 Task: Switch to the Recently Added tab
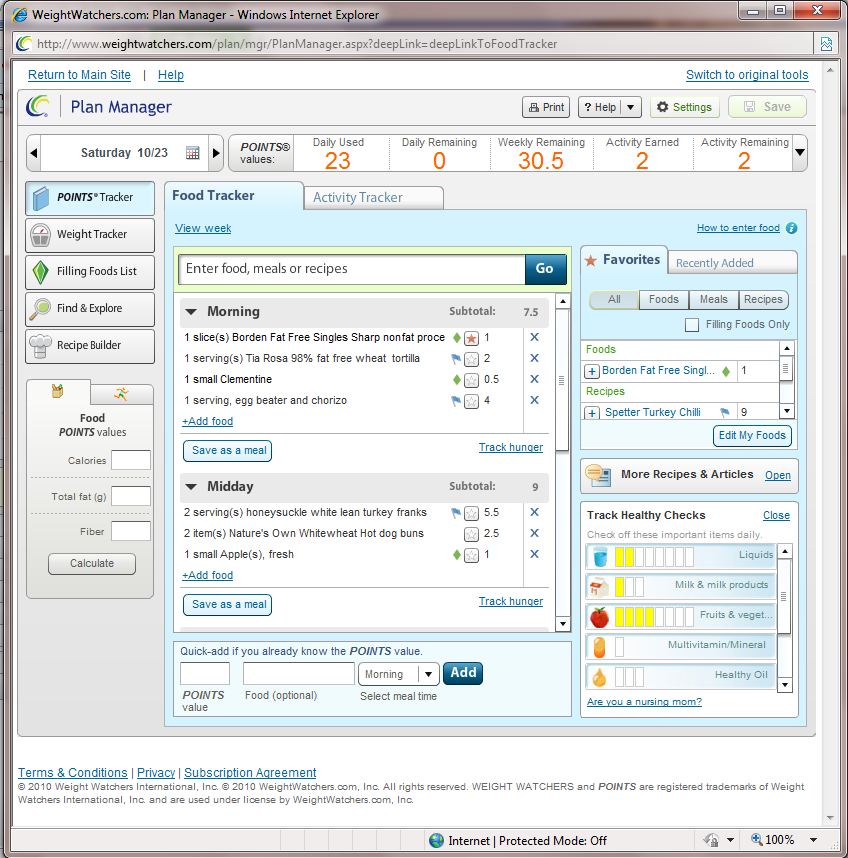[x=732, y=263]
